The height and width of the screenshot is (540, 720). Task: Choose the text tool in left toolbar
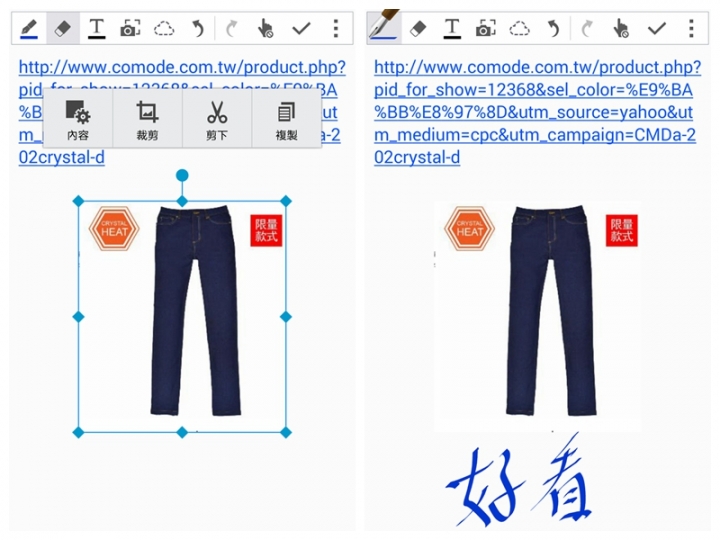tap(96, 28)
